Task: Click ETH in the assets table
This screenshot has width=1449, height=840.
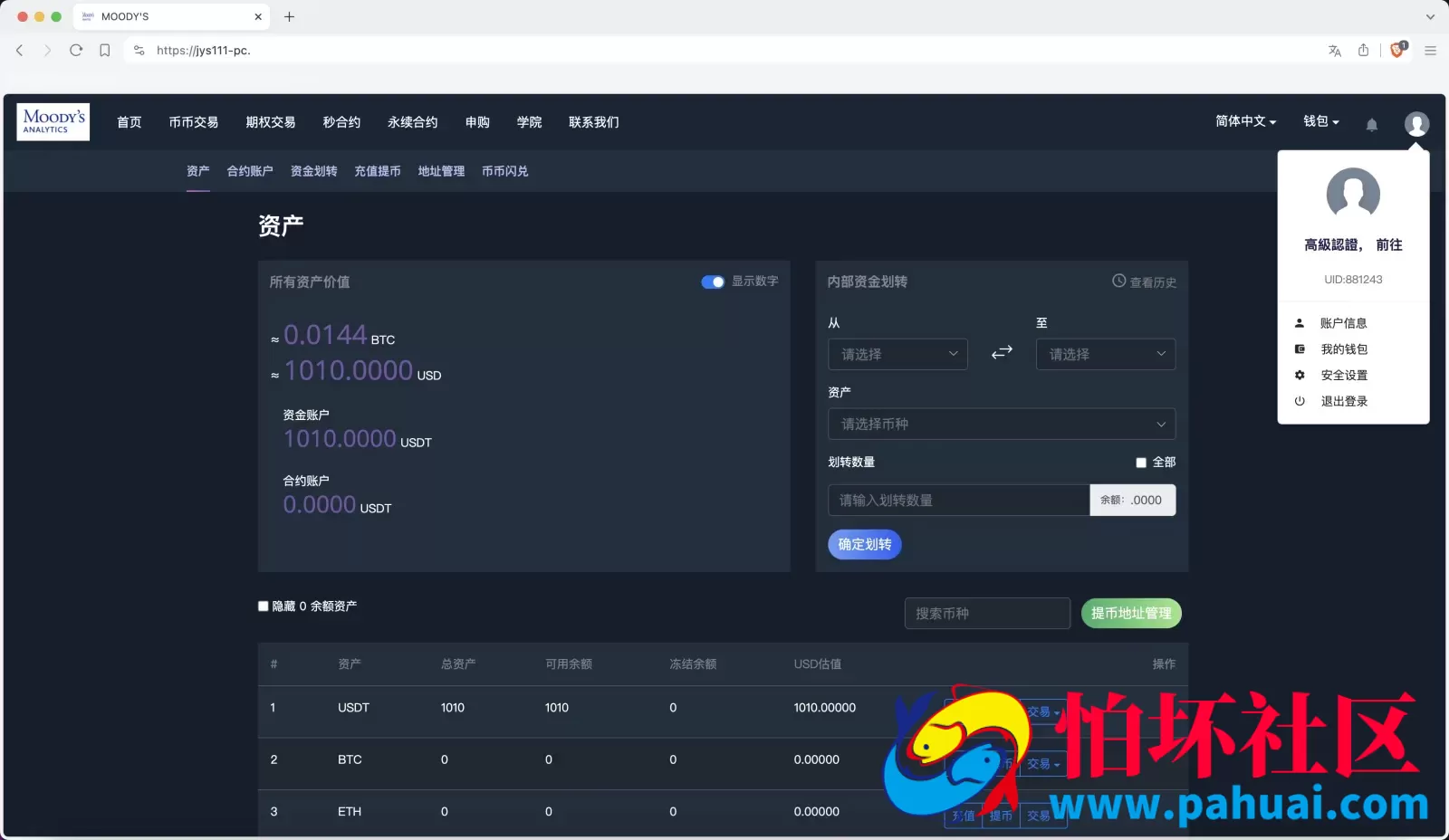Action: point(350,812)
